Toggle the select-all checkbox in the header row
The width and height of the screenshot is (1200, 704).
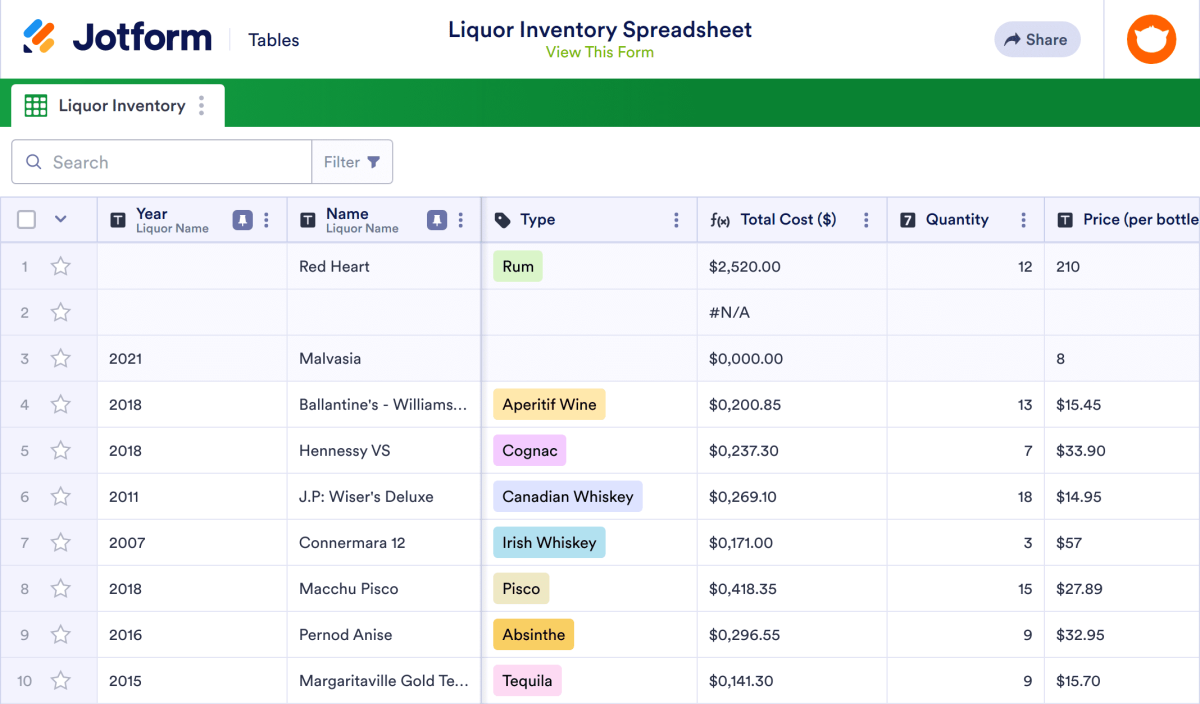pos(26,219)
